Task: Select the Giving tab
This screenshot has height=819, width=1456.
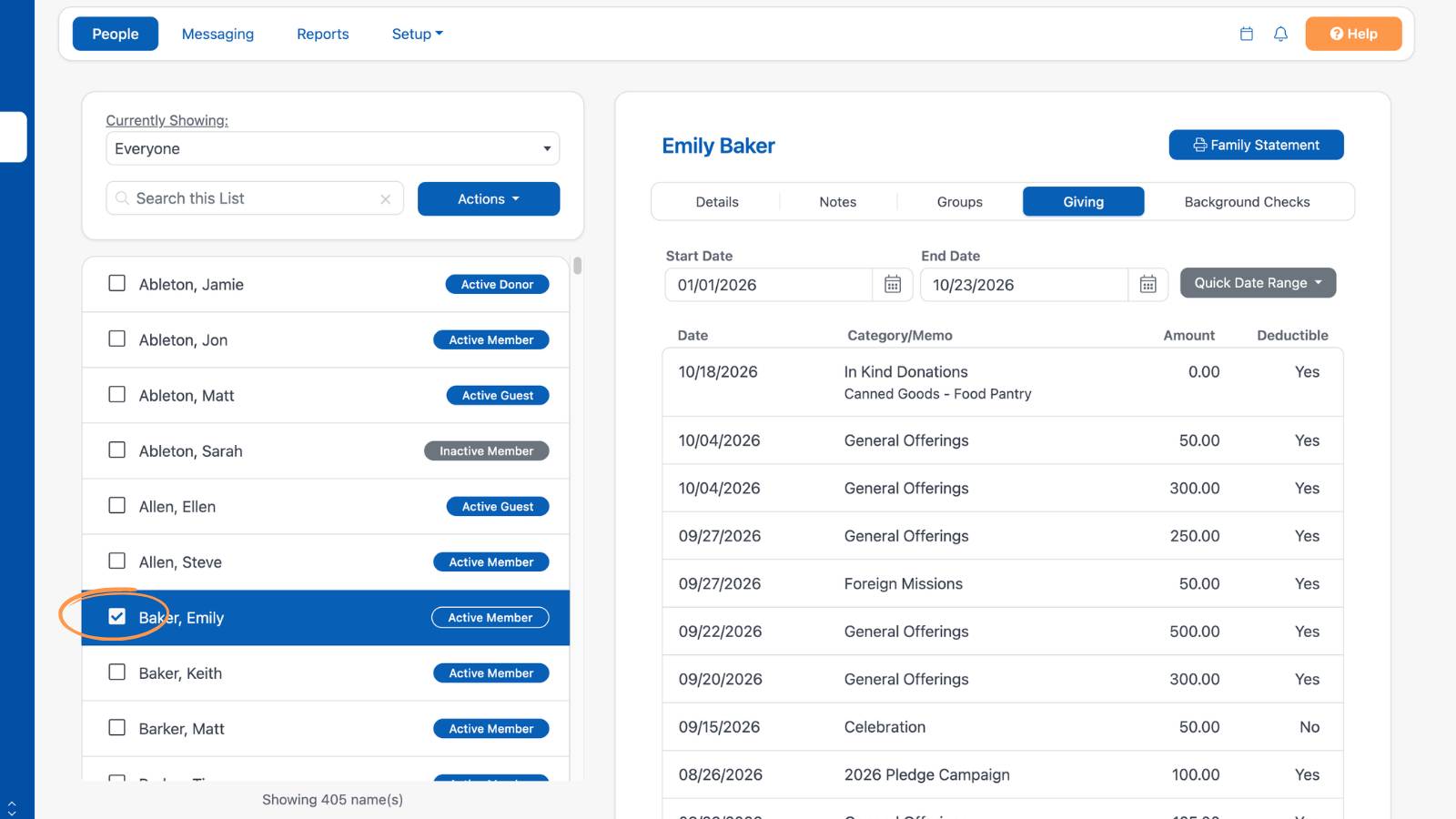Action: (1084, 202)
